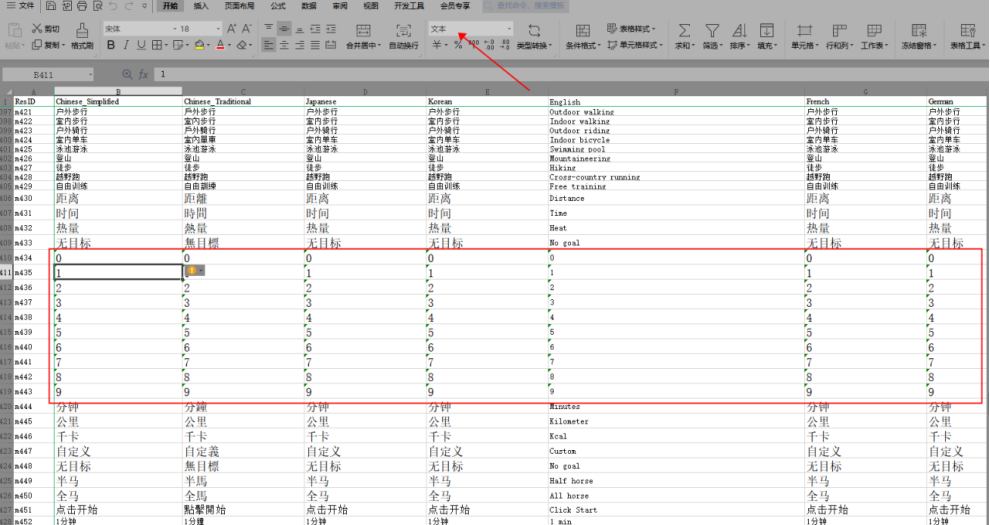This screenshot has height=525, width=990.
Task: Click the increase decimal places icon
Action: pos(489,45)
